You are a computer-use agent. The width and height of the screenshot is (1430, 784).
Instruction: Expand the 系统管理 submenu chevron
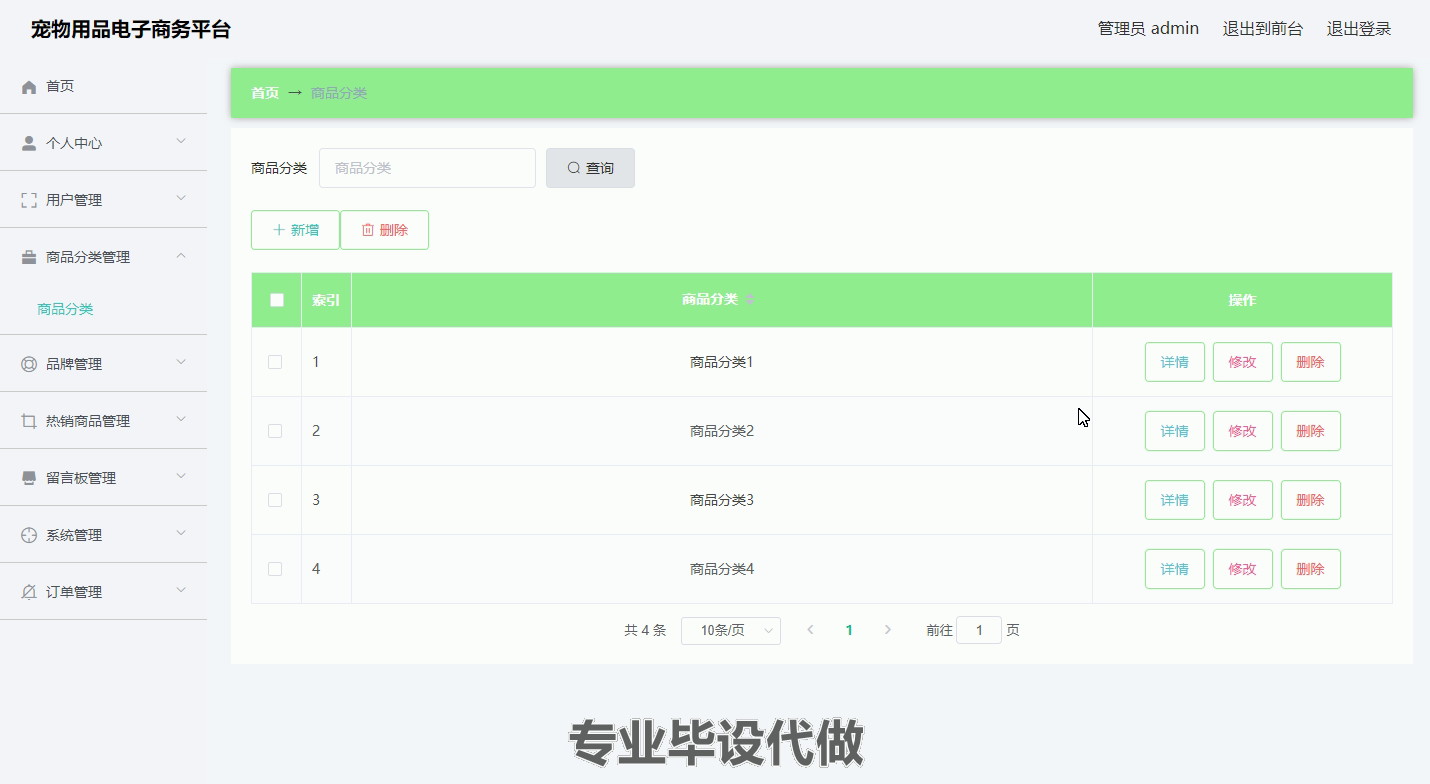tap(181, 533)
